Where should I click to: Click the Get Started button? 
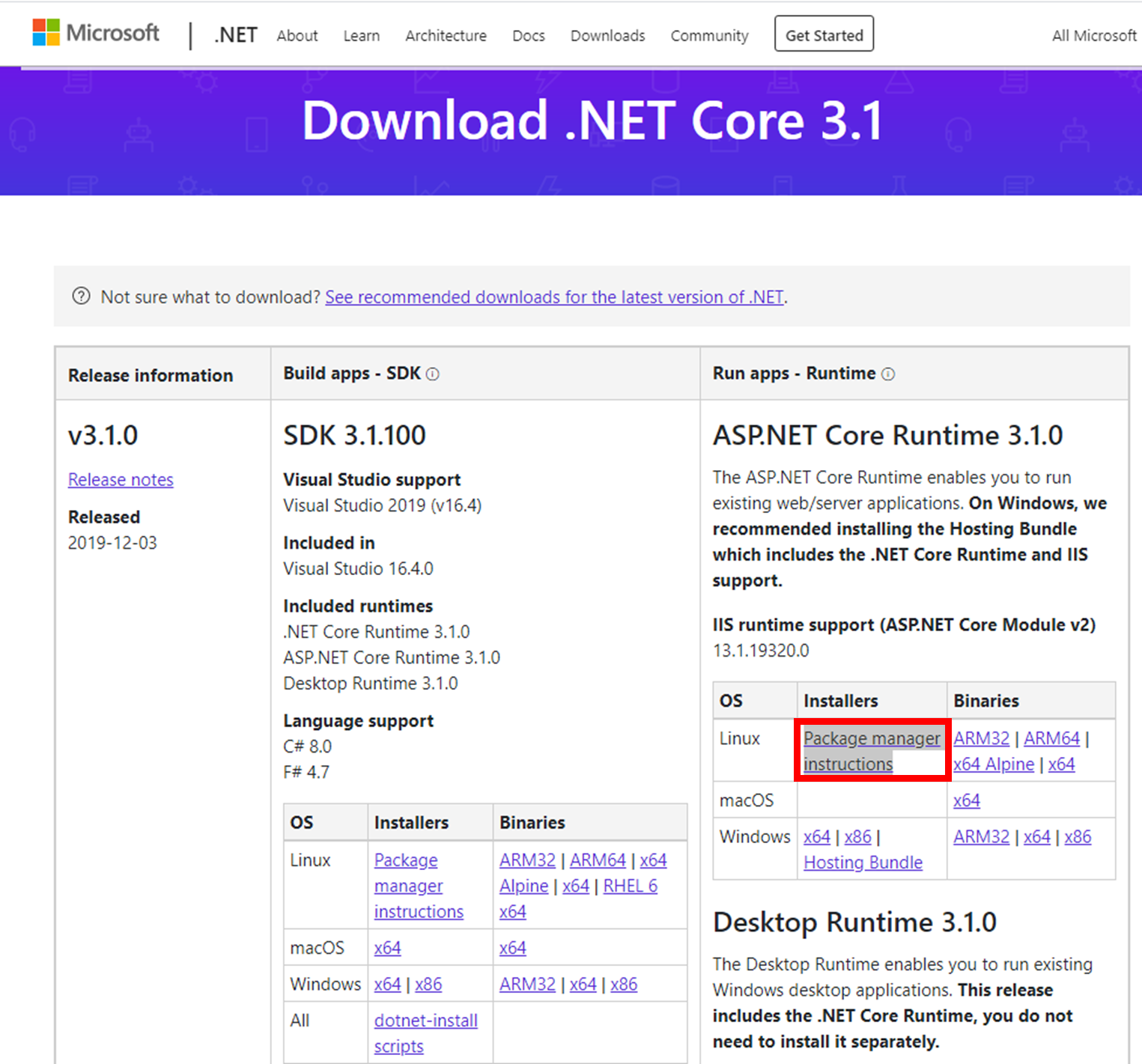pyautogui.click(x=823, y=34)
